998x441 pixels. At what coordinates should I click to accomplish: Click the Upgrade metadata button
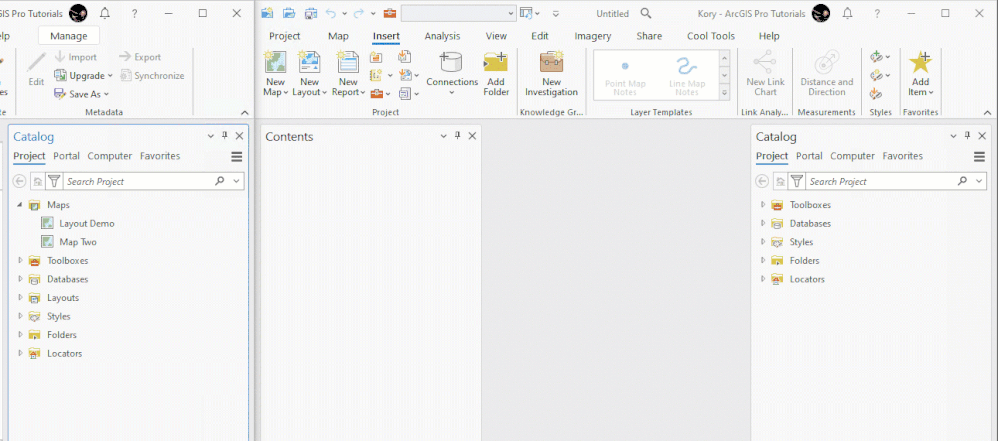(83, 76)
